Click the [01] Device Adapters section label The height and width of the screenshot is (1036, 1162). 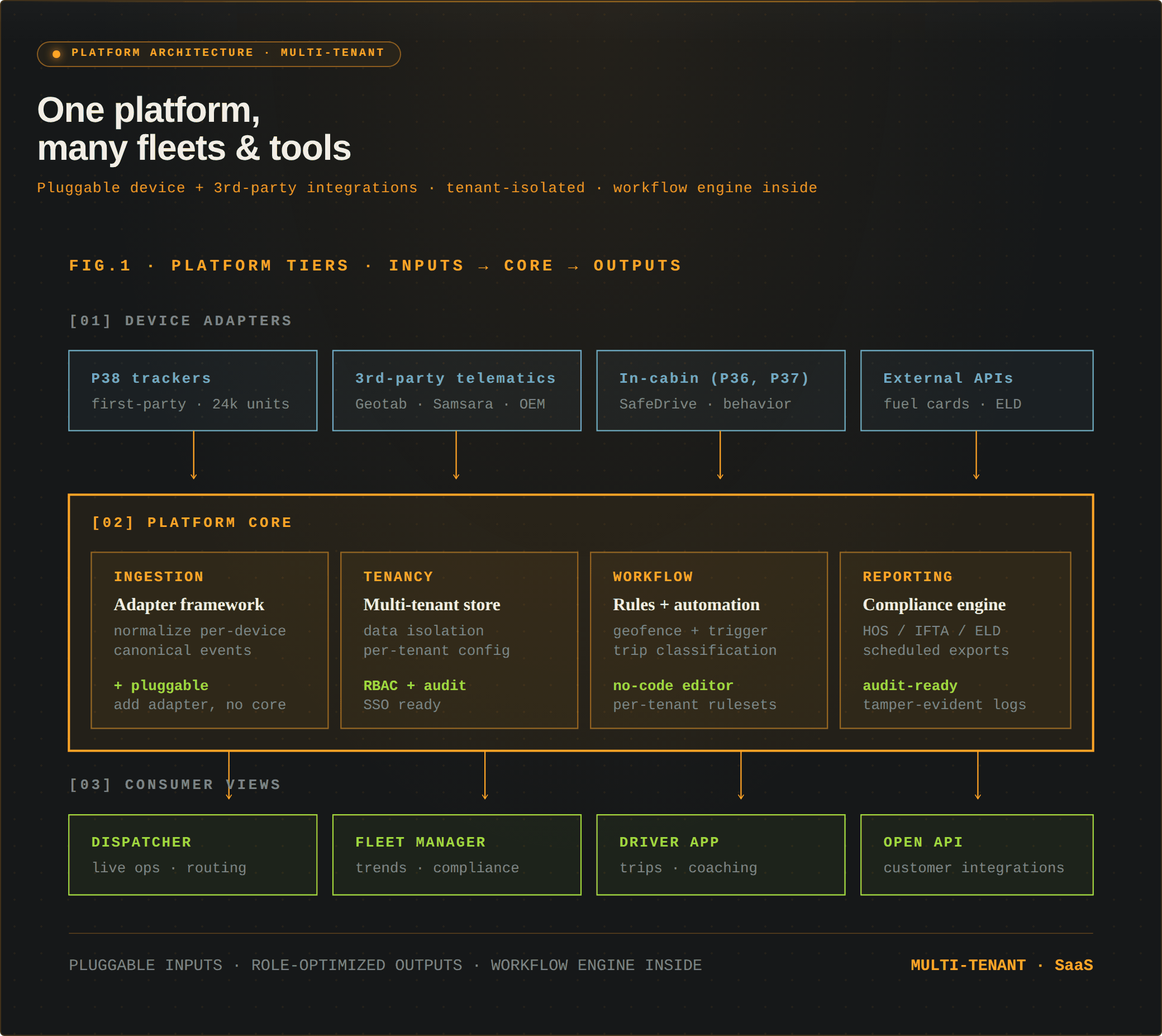pyautogui.click(x=180, y=321)
